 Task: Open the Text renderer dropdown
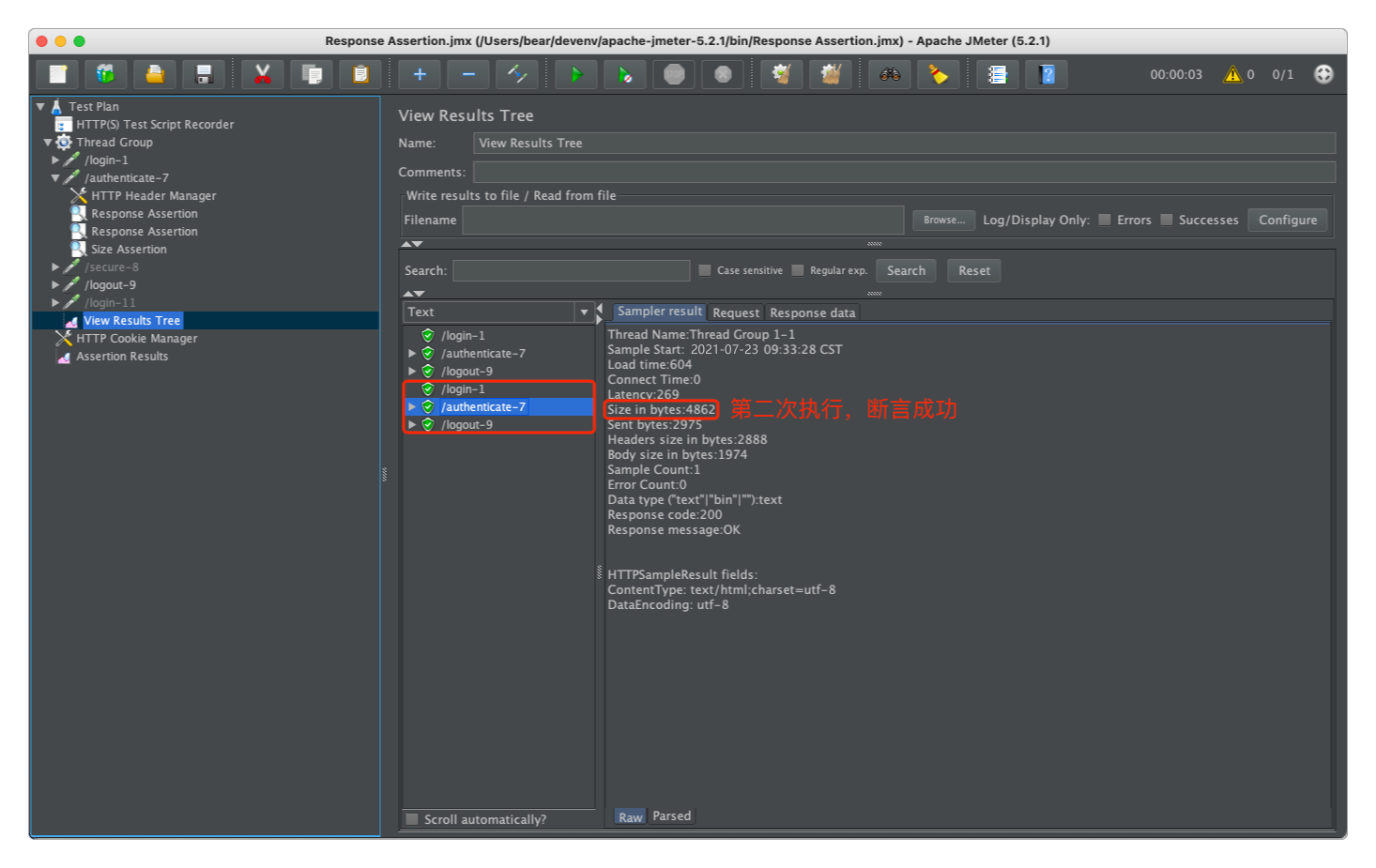[x=584, y=312]
